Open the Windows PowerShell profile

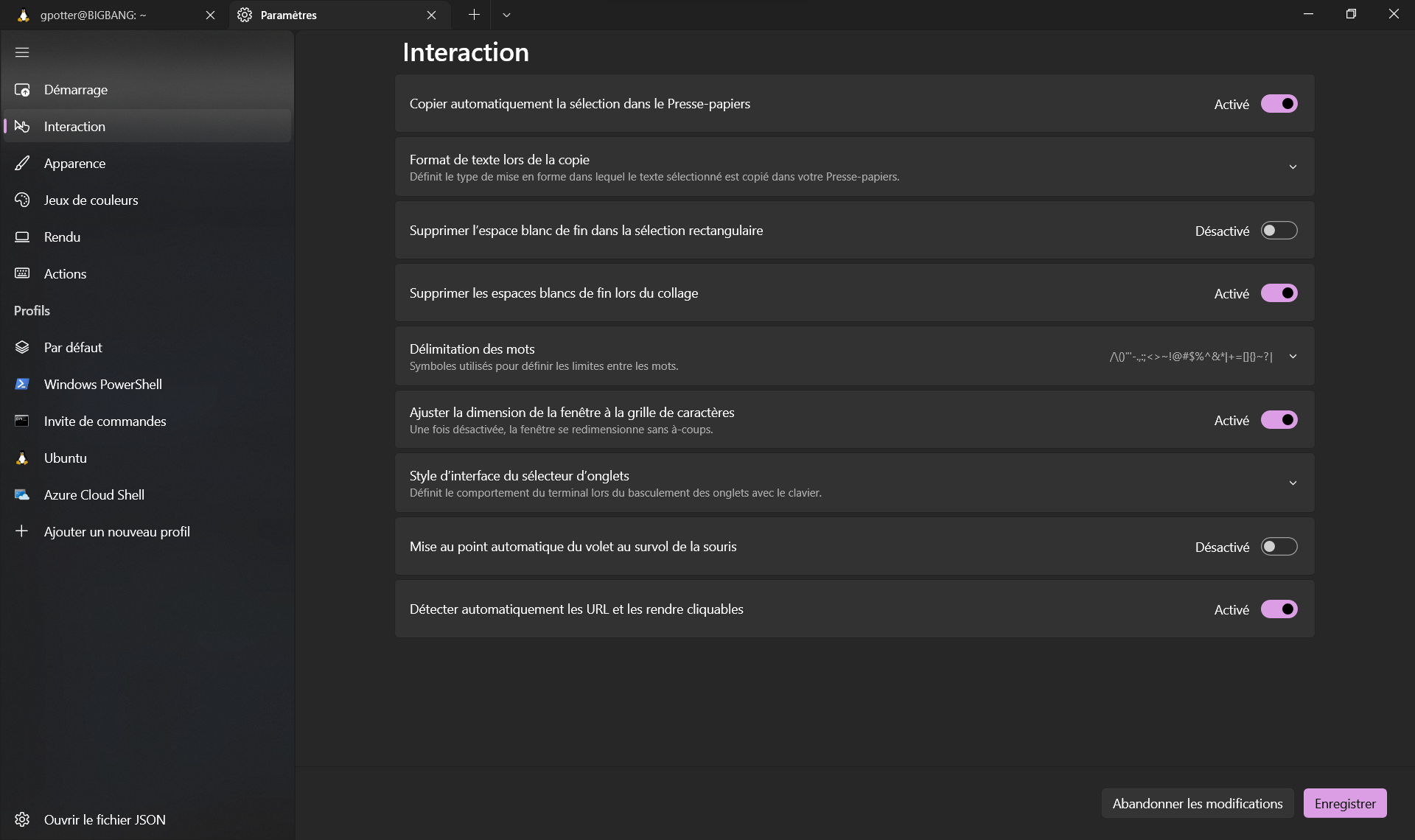pos(147,385)
